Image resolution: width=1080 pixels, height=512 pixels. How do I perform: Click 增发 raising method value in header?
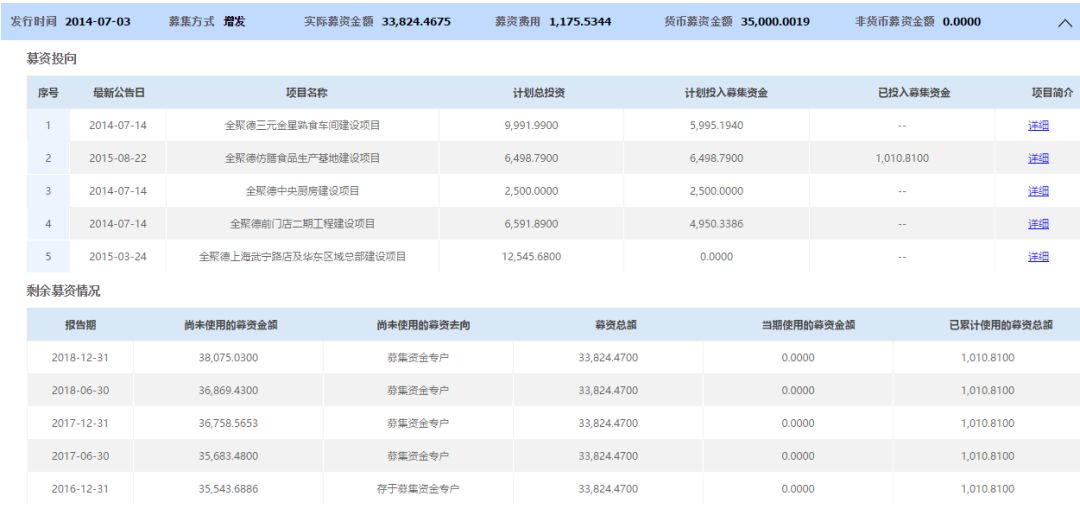point(234,22)
